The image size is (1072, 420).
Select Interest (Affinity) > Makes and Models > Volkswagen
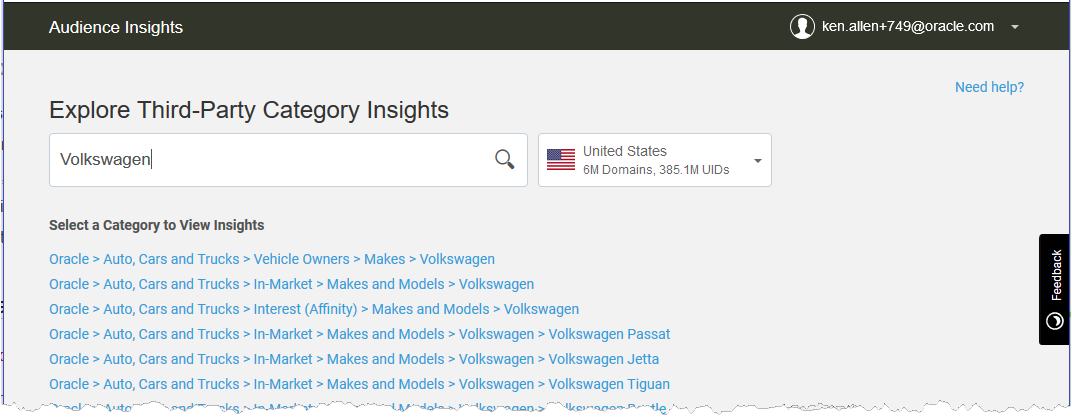click(314, 309)
